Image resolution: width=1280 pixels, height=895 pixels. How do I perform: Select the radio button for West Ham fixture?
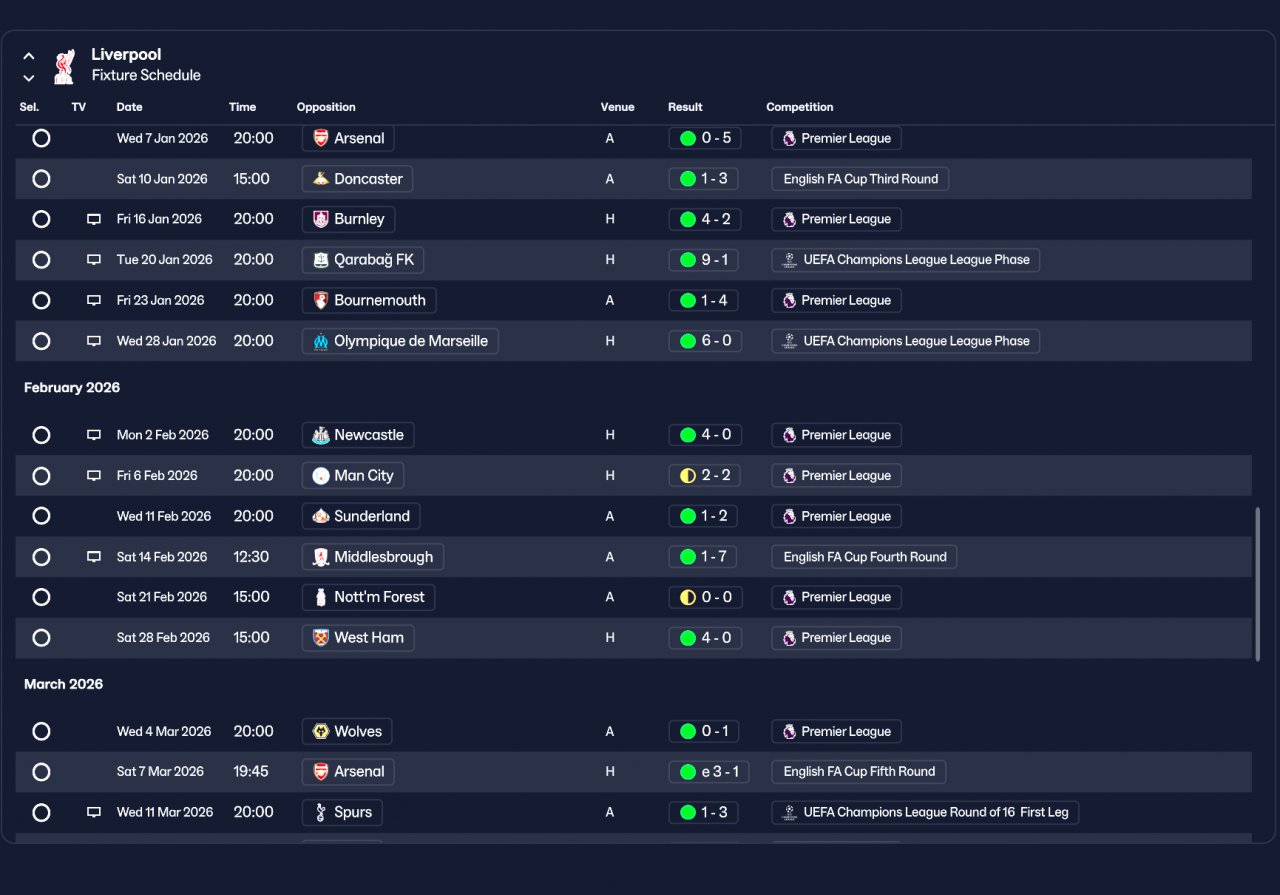click(41, 638)
